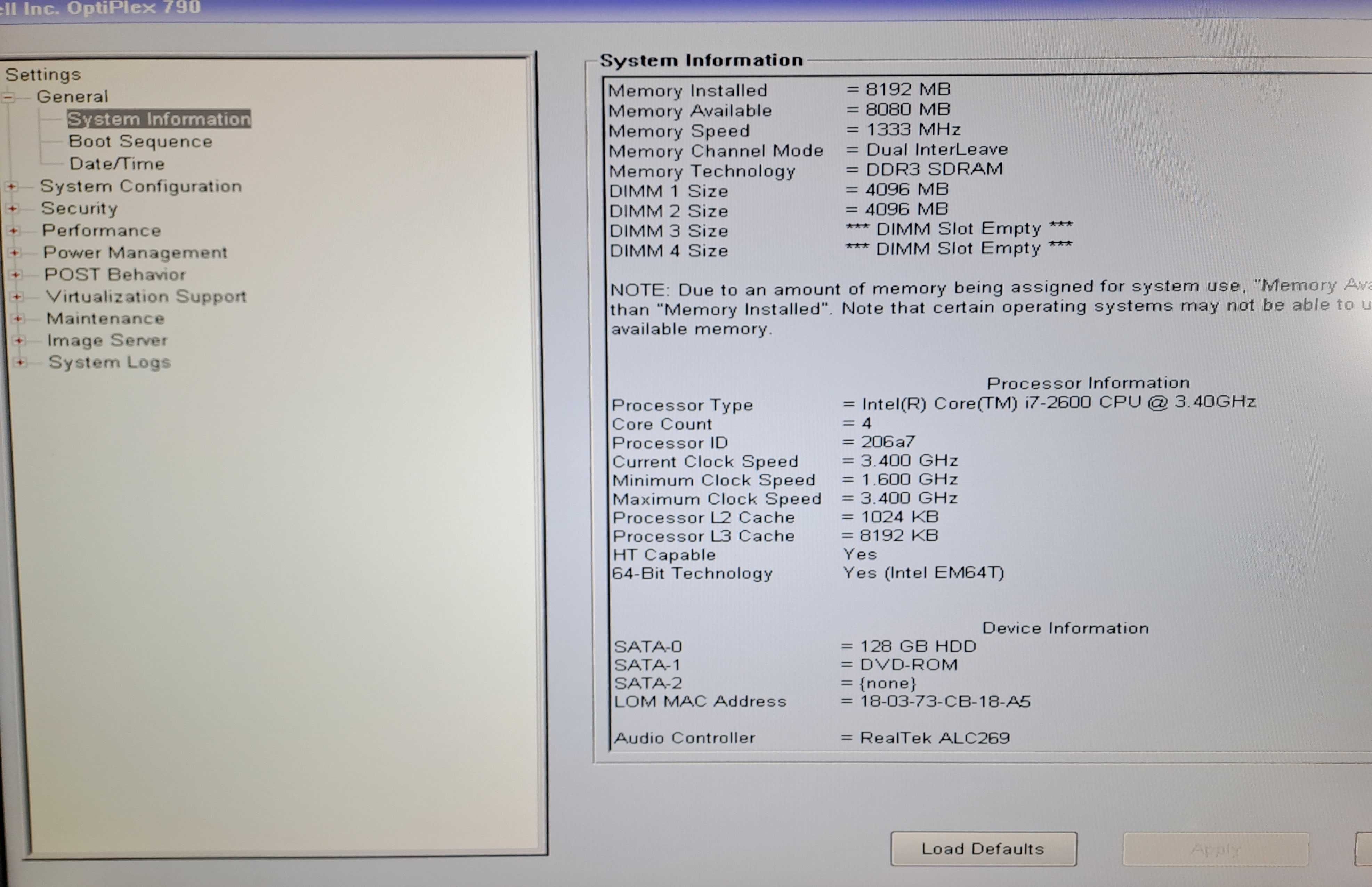The width and height of the screenshot is (1372, 887).
Task: Select the Maintenance label
Action: click(105, 318)
